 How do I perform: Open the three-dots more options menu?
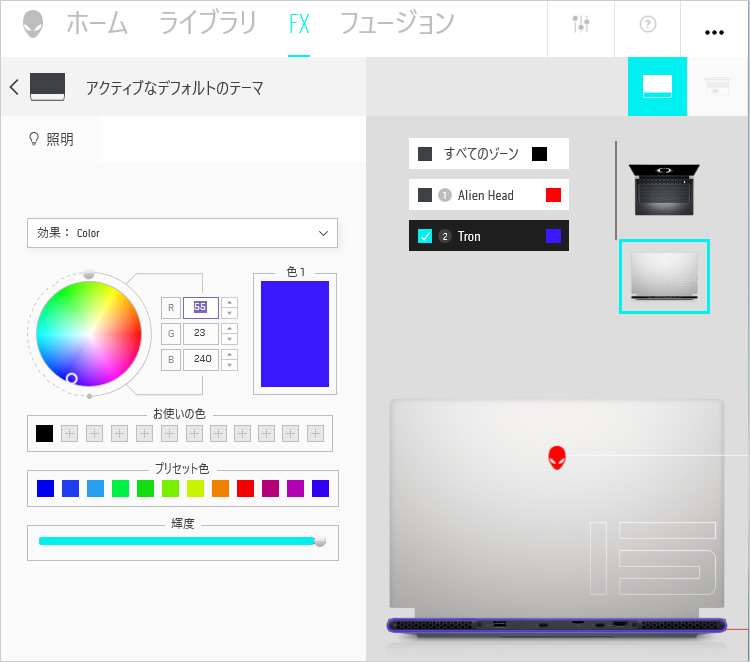tap(714, 31)
